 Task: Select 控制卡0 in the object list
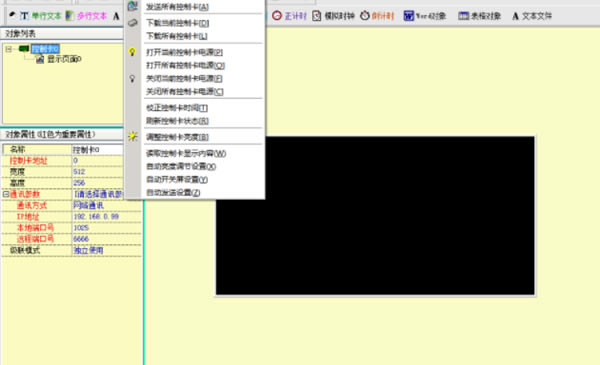tap(45, 49)
